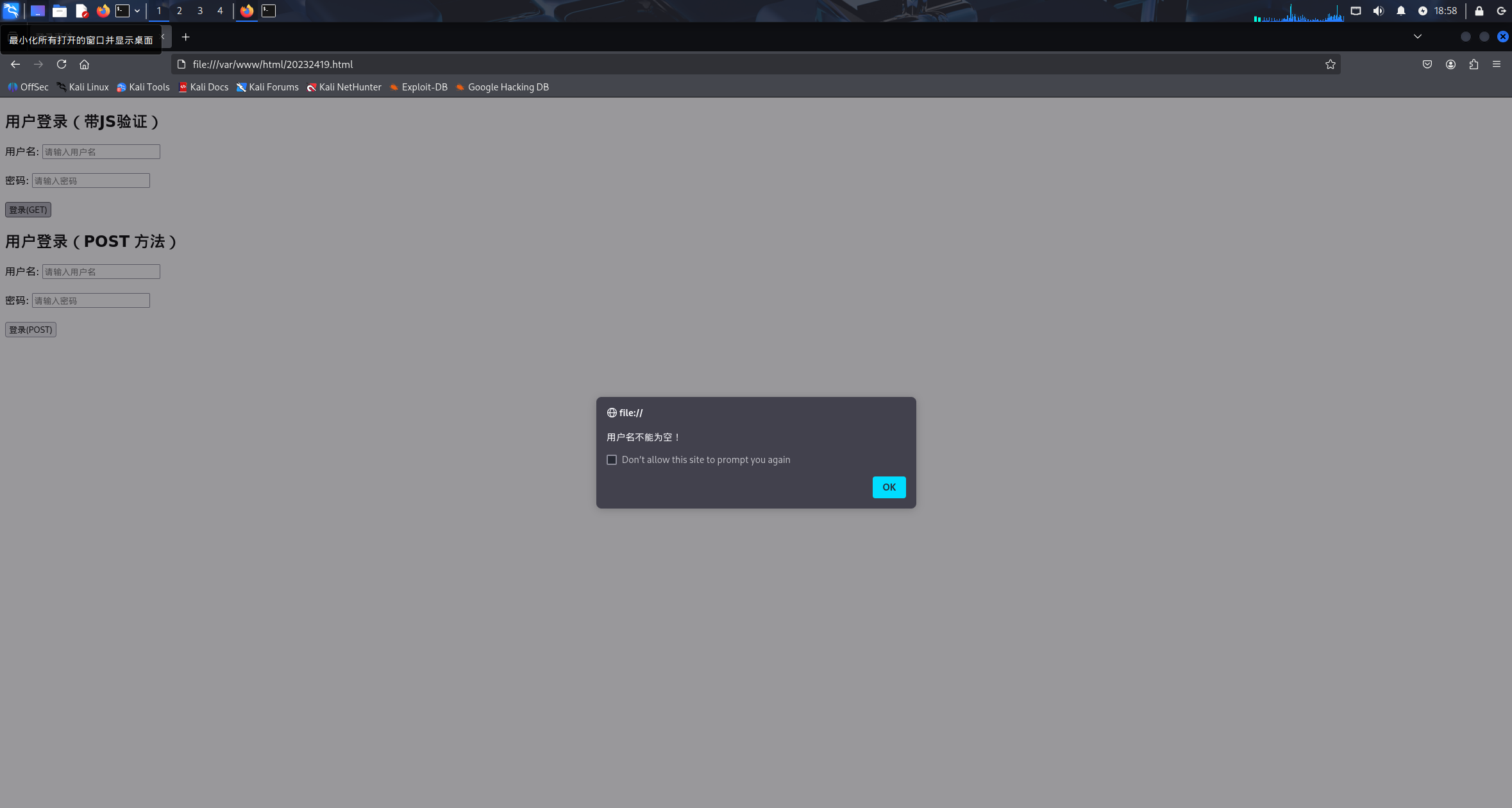This screenshot has width=1512, height=808.
Task: Check "Don't allow this site to prompt" checkbox
Action: [x=612, y=460]
